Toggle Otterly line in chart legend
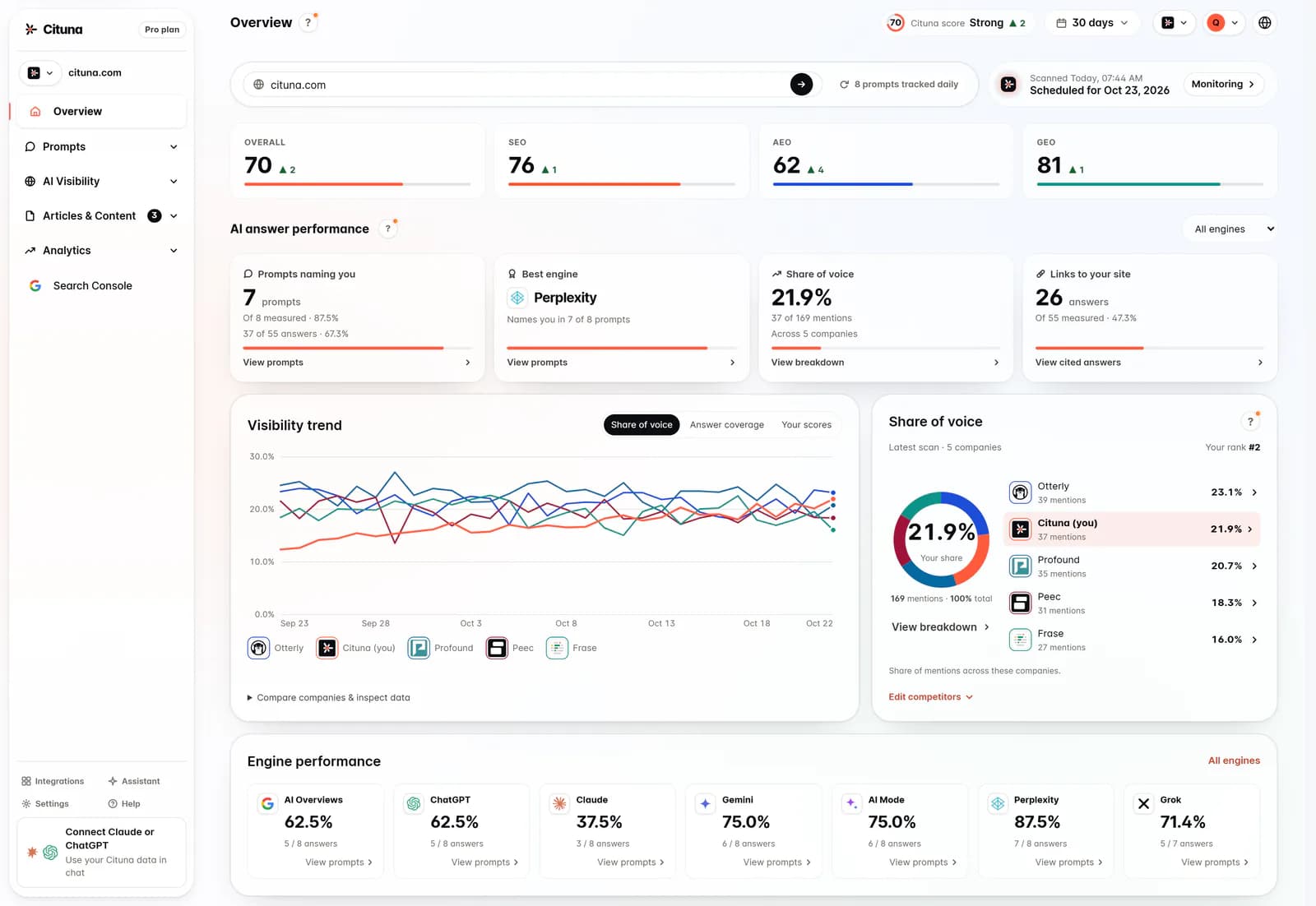 276,648
